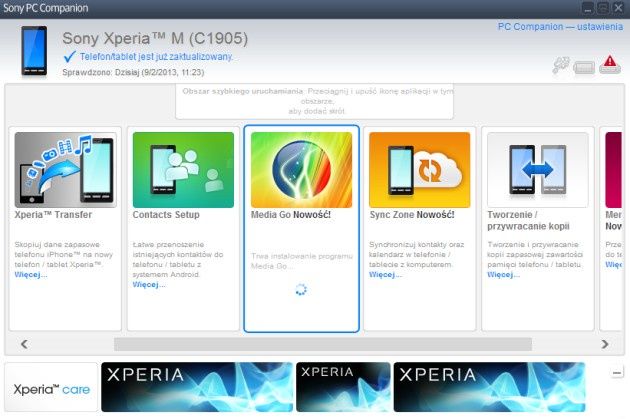Select the Media Go Nowość! title

(x=291, y=215)
